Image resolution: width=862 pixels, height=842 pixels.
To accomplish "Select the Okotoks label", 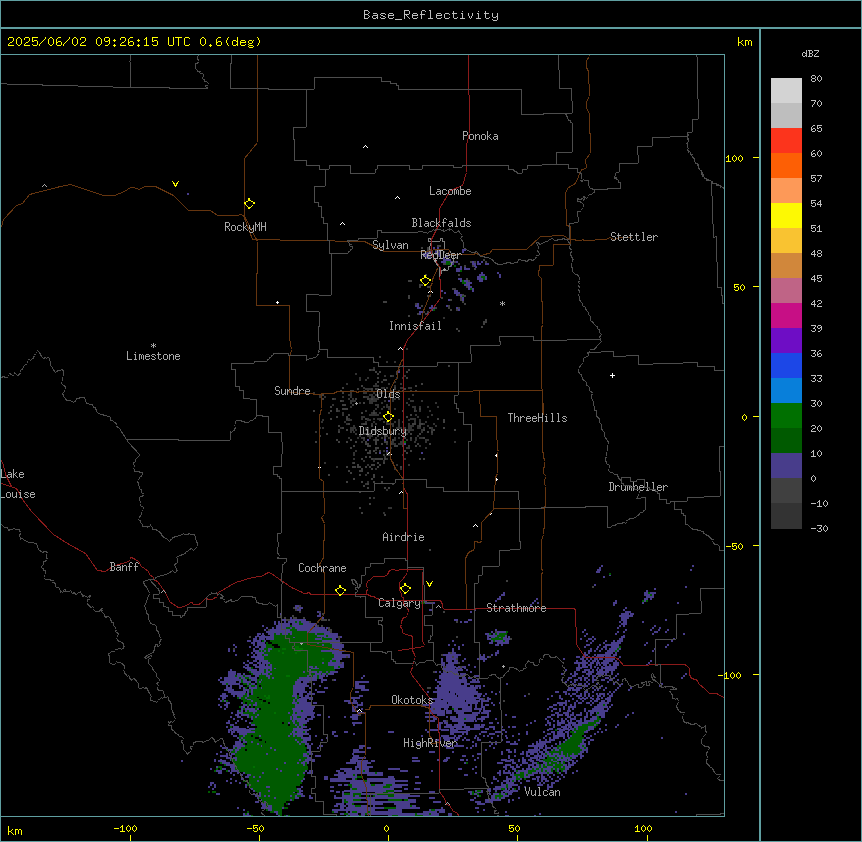I will tap(412, 700).
